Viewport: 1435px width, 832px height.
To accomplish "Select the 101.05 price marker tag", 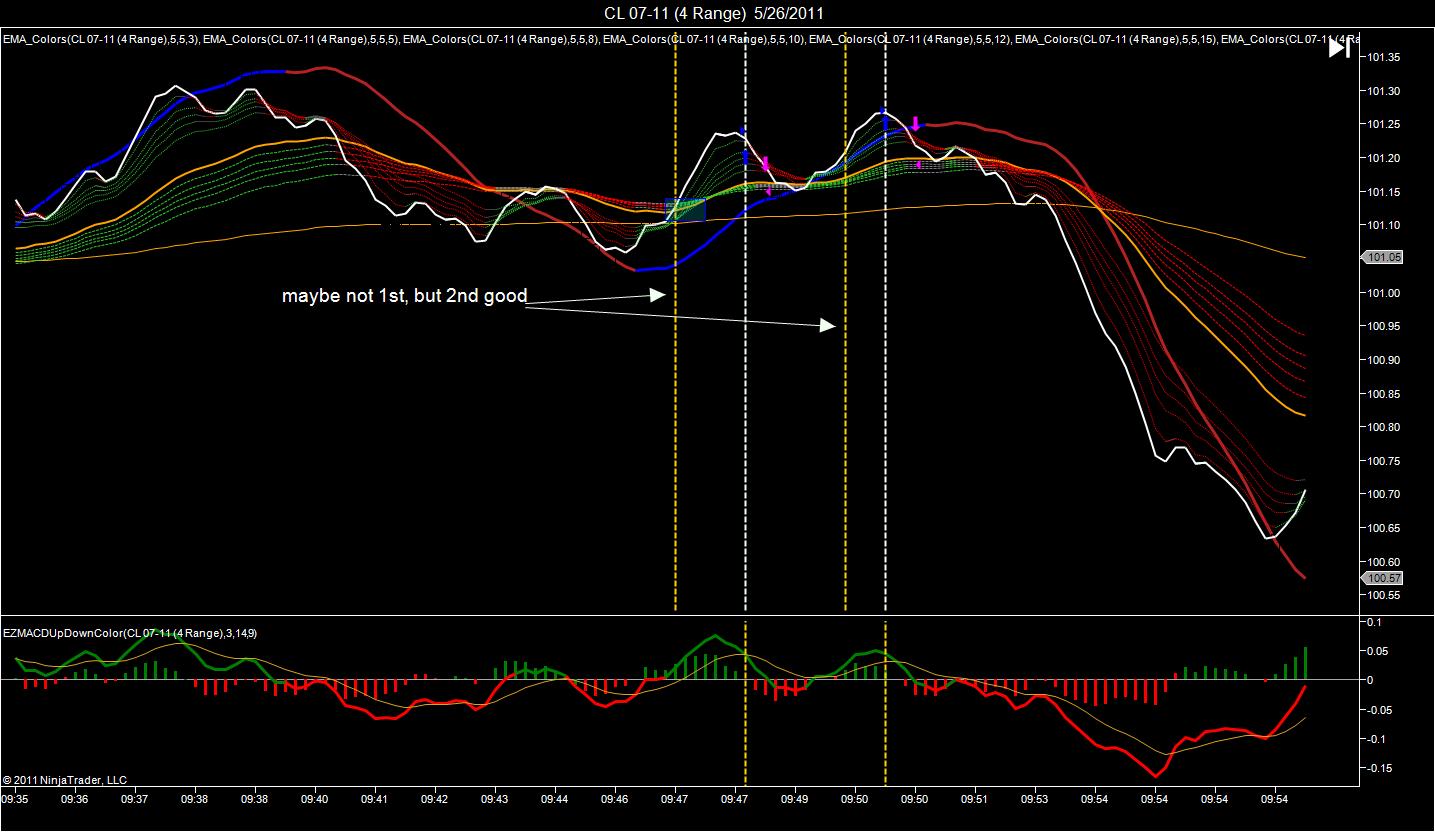I will point(1382,257).
